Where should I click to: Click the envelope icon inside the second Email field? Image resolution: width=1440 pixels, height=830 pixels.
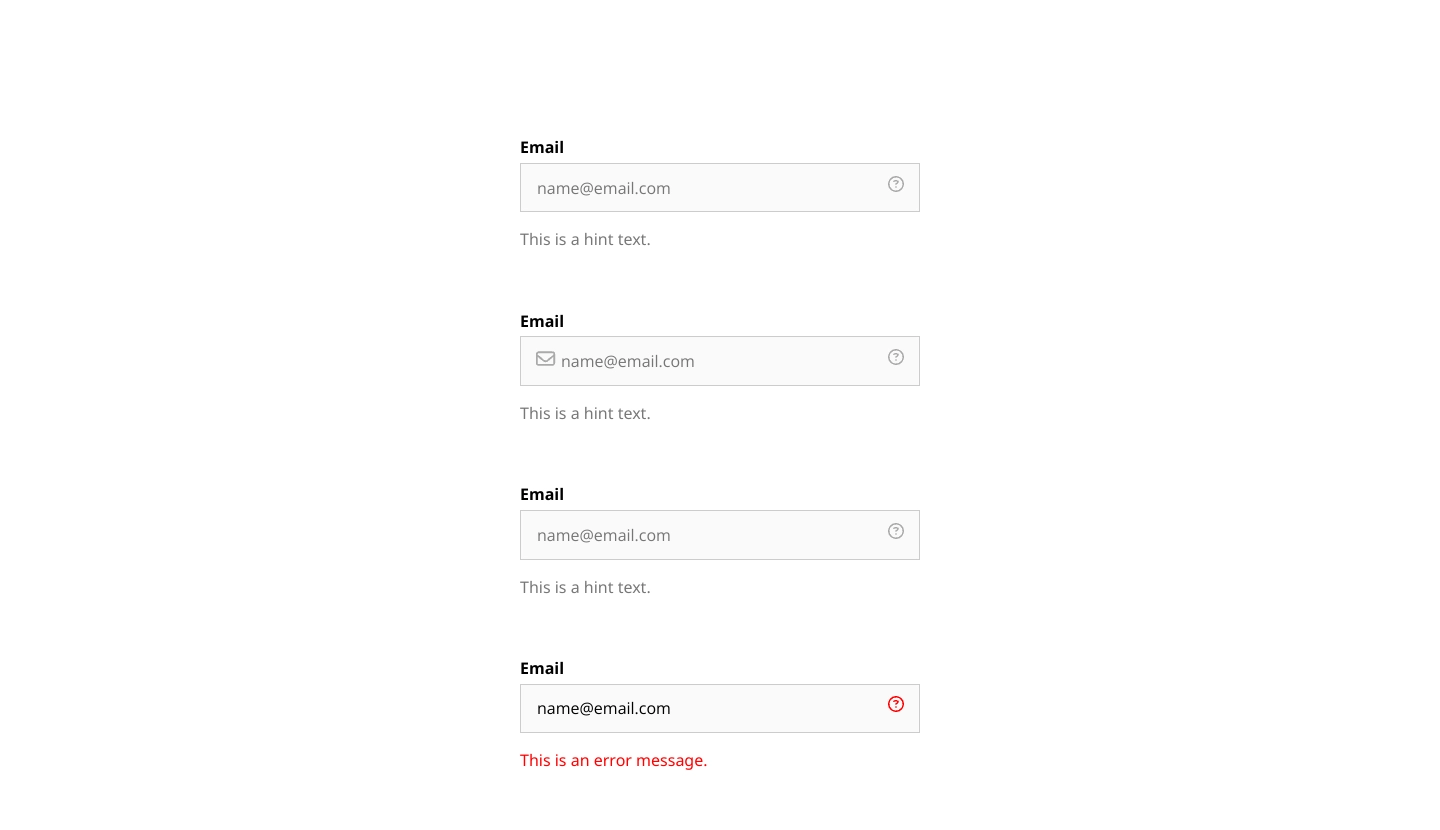point(545,359)
